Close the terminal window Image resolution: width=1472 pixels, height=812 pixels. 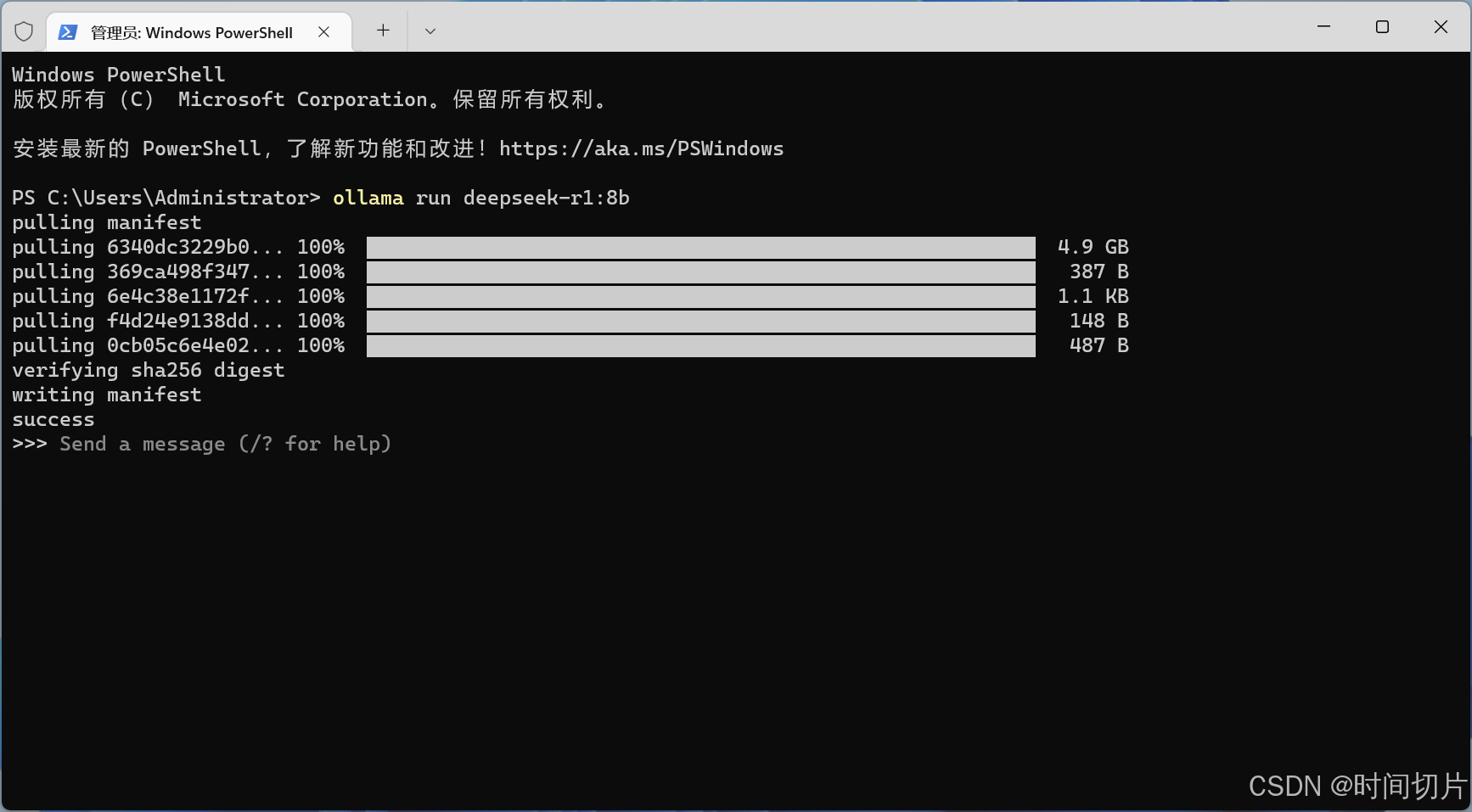[1441, 26]
